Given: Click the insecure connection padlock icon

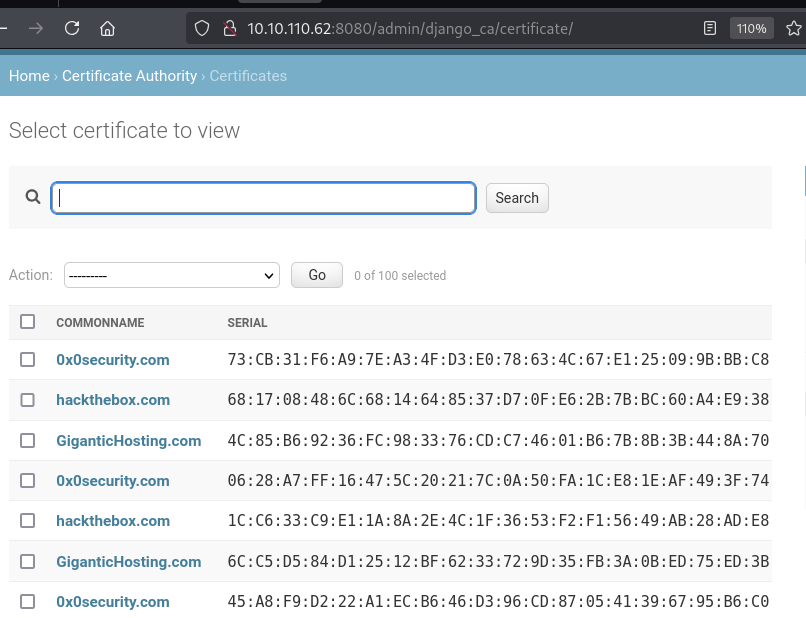Looking at the screenshot, I should 228,28.
